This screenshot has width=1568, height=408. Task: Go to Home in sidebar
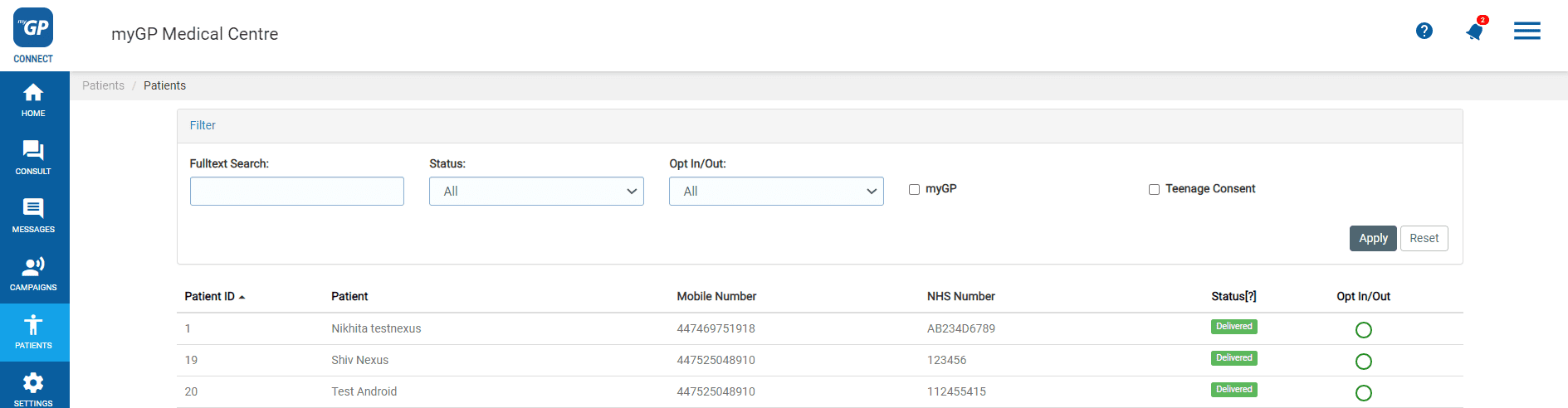33,100
